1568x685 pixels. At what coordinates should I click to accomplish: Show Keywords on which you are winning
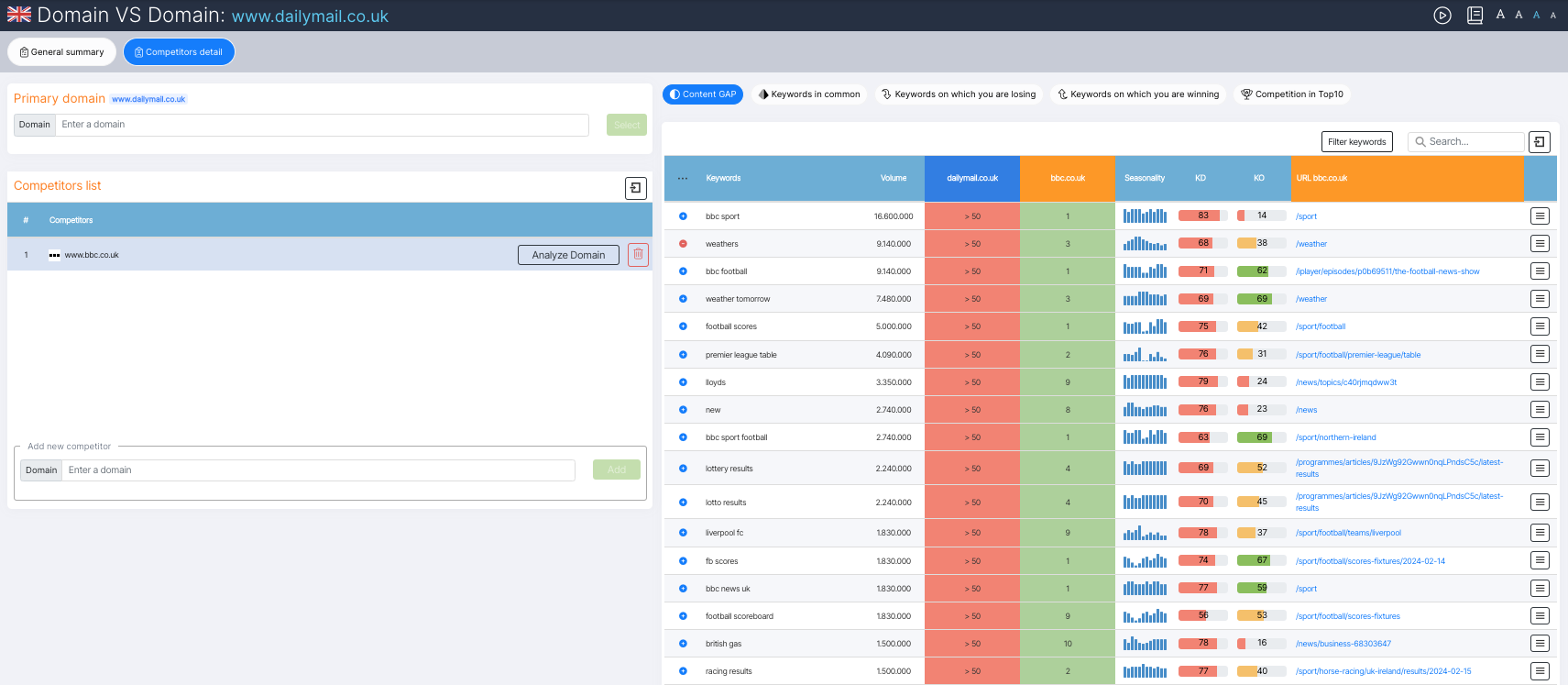coord(1138,94)
